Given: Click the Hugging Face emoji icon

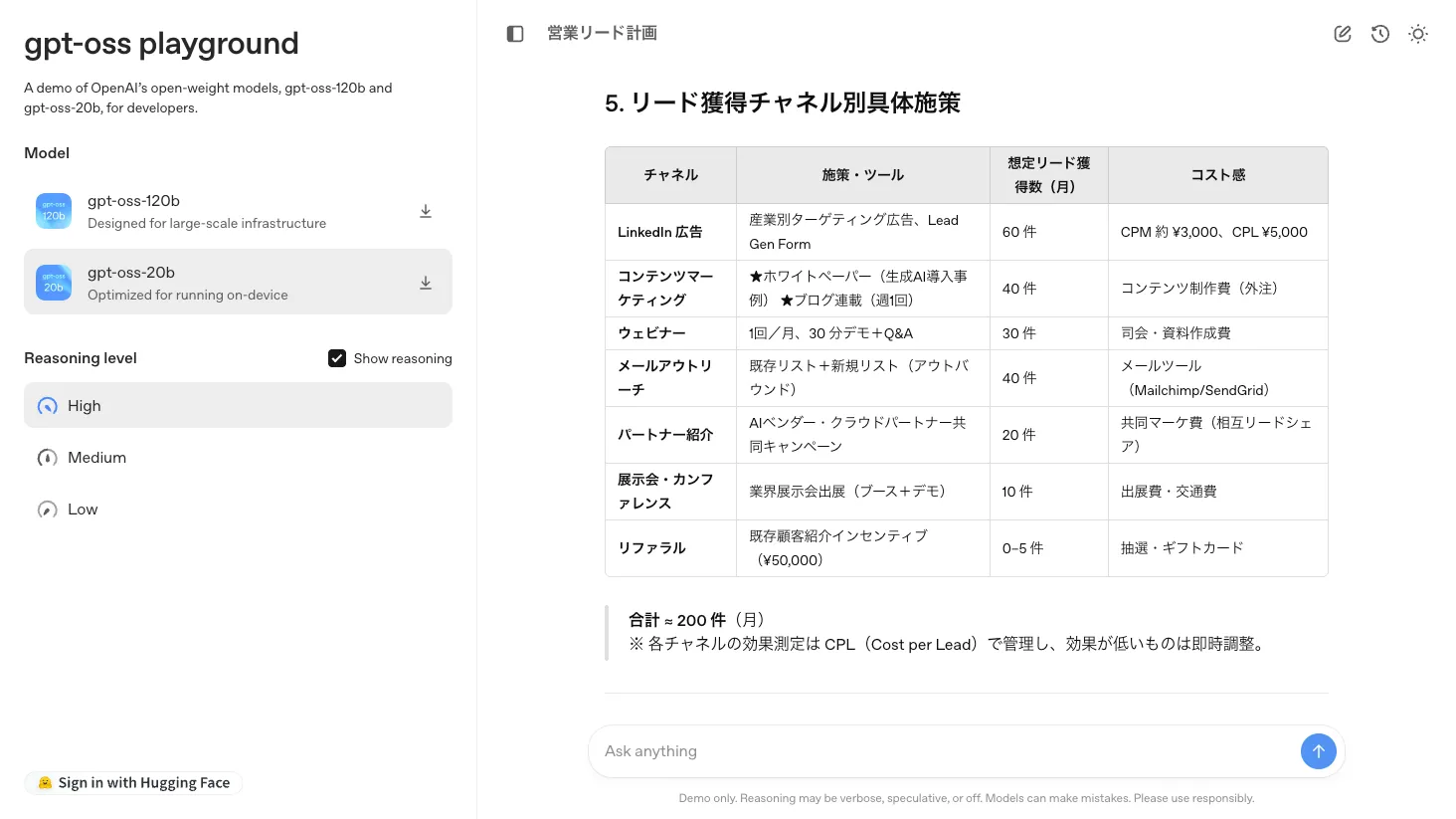Looking at the screenshot, I should pos(45,783).
